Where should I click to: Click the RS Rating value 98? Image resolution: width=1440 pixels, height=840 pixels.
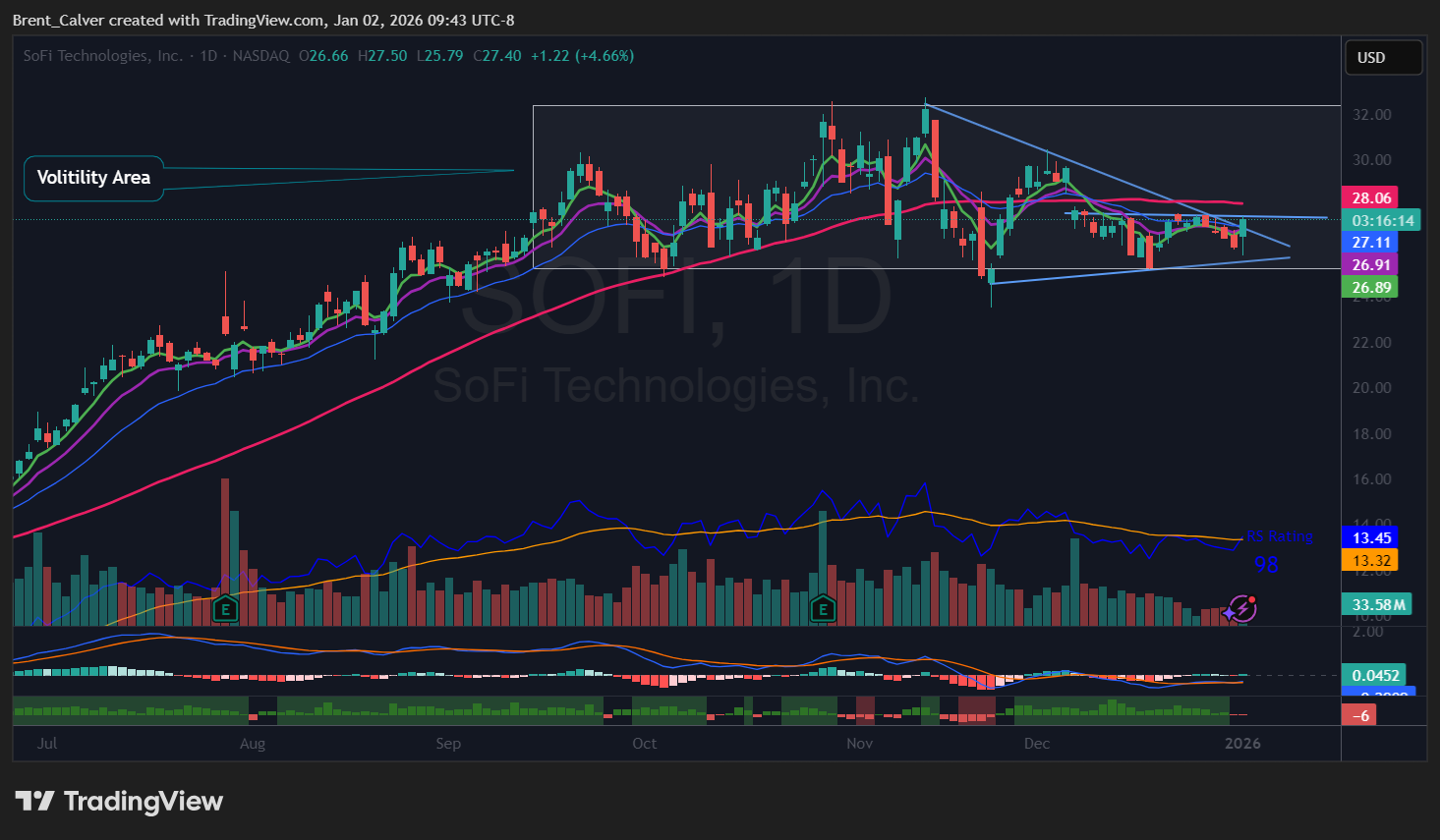(x=1266, y=565)
